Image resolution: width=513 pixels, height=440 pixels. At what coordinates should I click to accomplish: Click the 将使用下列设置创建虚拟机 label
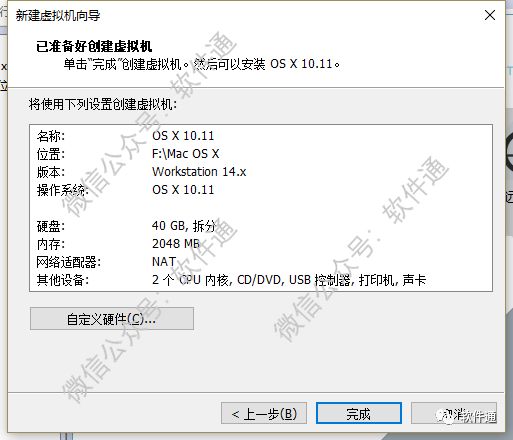tap(103, 104)
